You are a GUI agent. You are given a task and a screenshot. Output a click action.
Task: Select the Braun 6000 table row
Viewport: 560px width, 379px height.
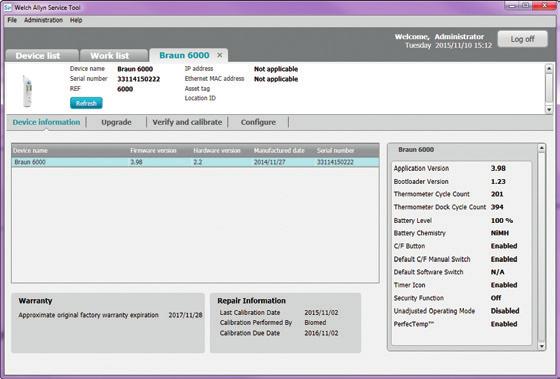pyautogui.click(x=195, y=162)
